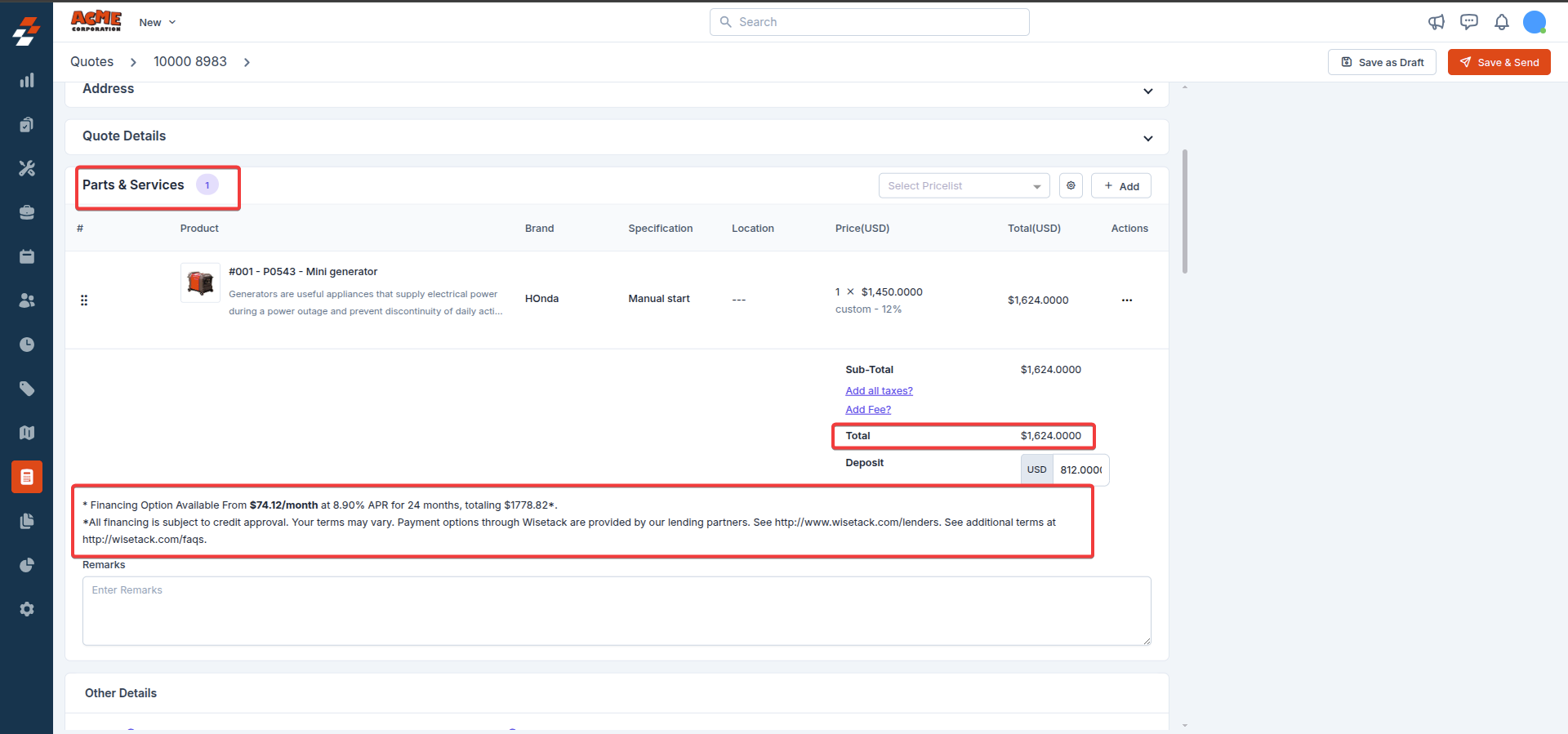
Task: Open the clock timesheet sidebar icon
Action: click(27, 345)
